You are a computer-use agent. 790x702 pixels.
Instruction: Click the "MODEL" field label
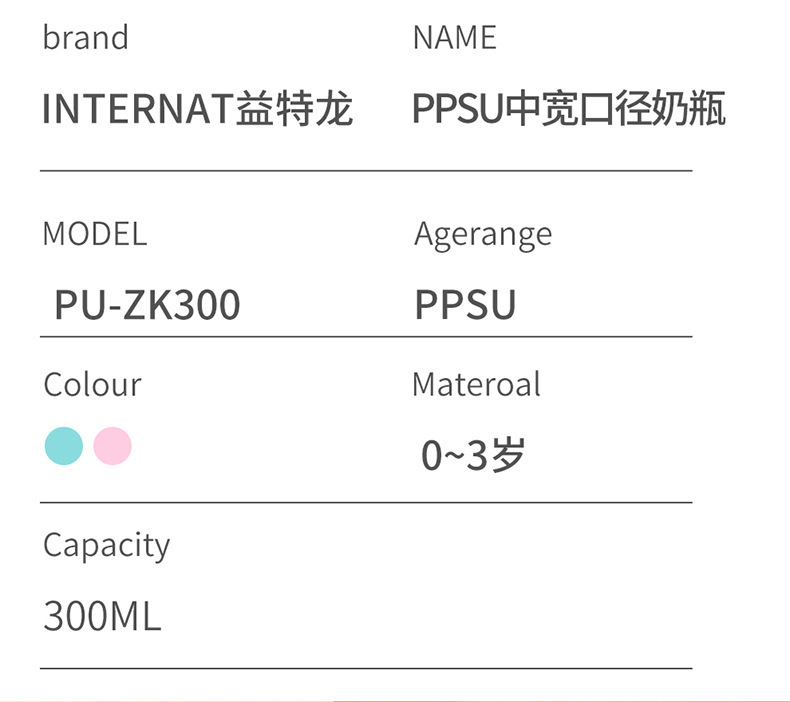94,234
